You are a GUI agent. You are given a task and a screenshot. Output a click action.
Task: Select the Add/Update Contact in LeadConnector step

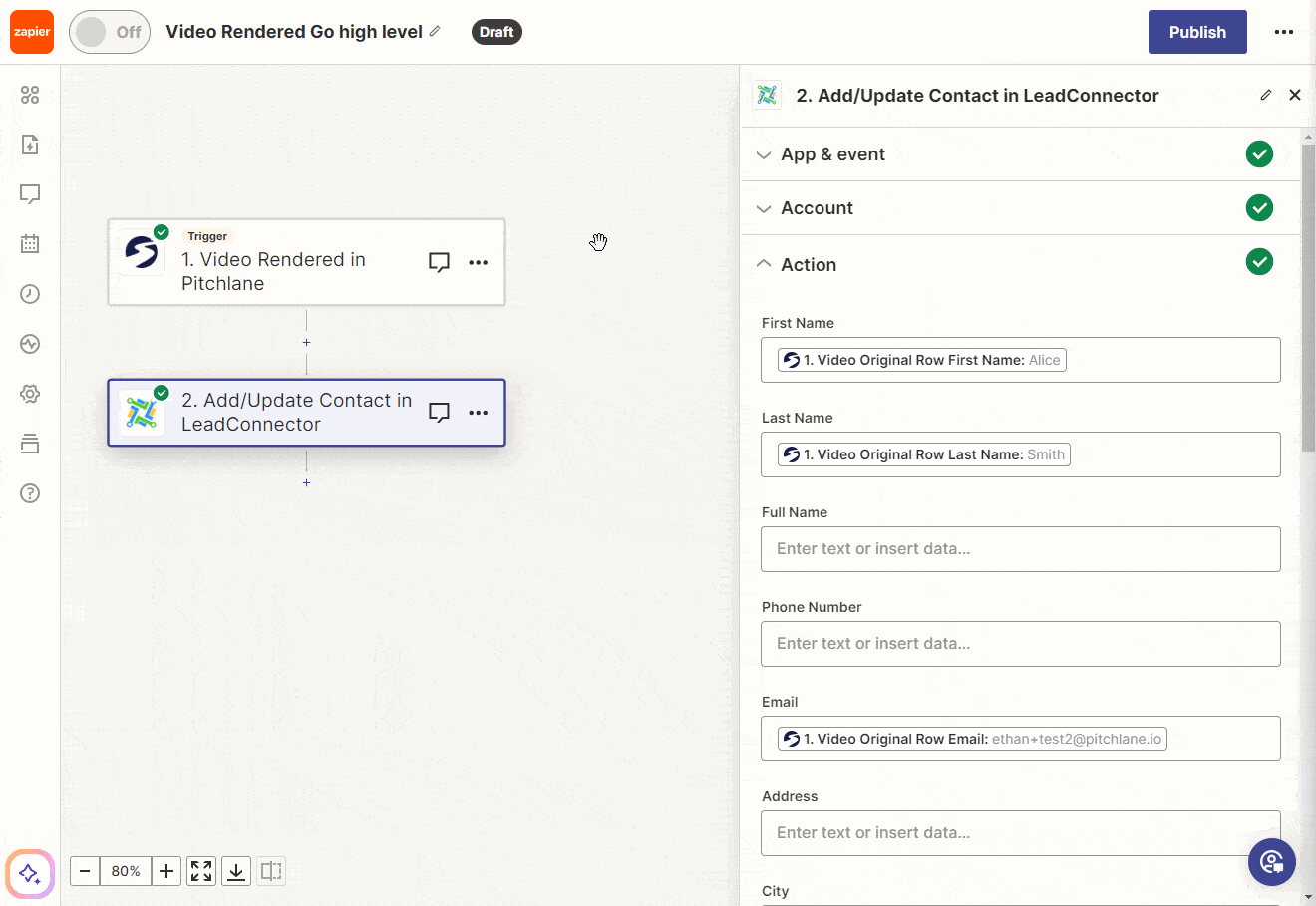[x=306, y=412]
